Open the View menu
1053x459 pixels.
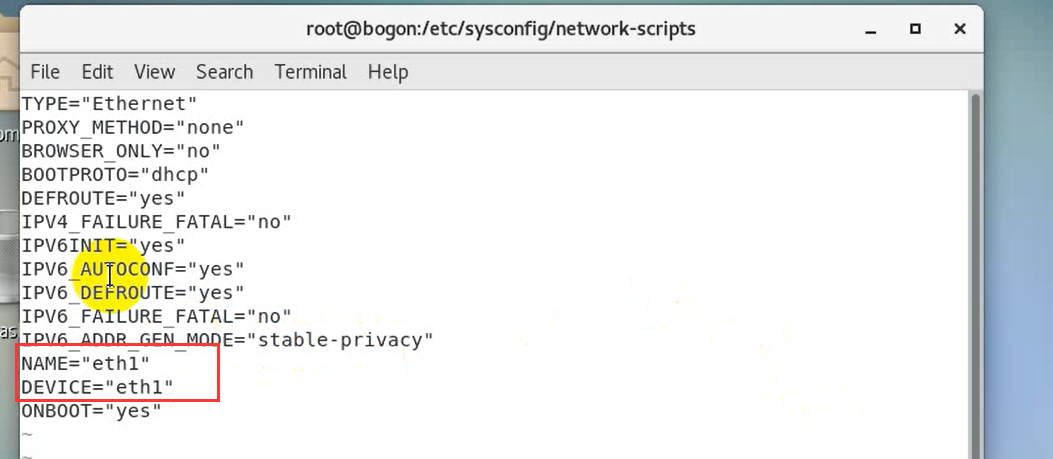click(154, 72)
